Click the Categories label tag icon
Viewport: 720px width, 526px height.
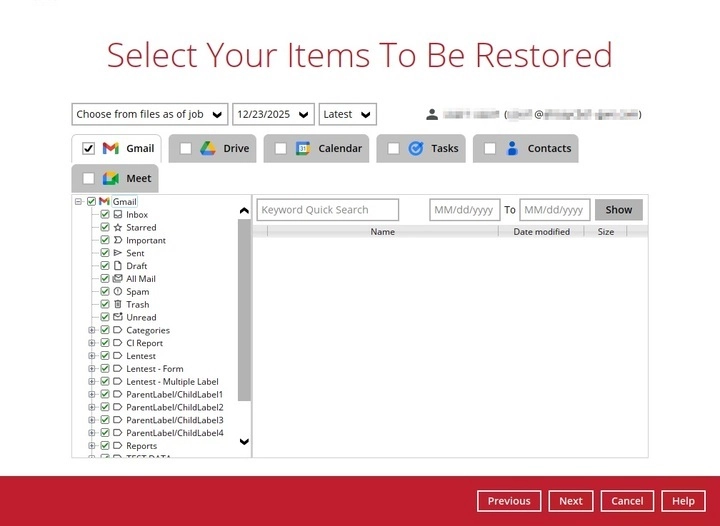point(118,330)
